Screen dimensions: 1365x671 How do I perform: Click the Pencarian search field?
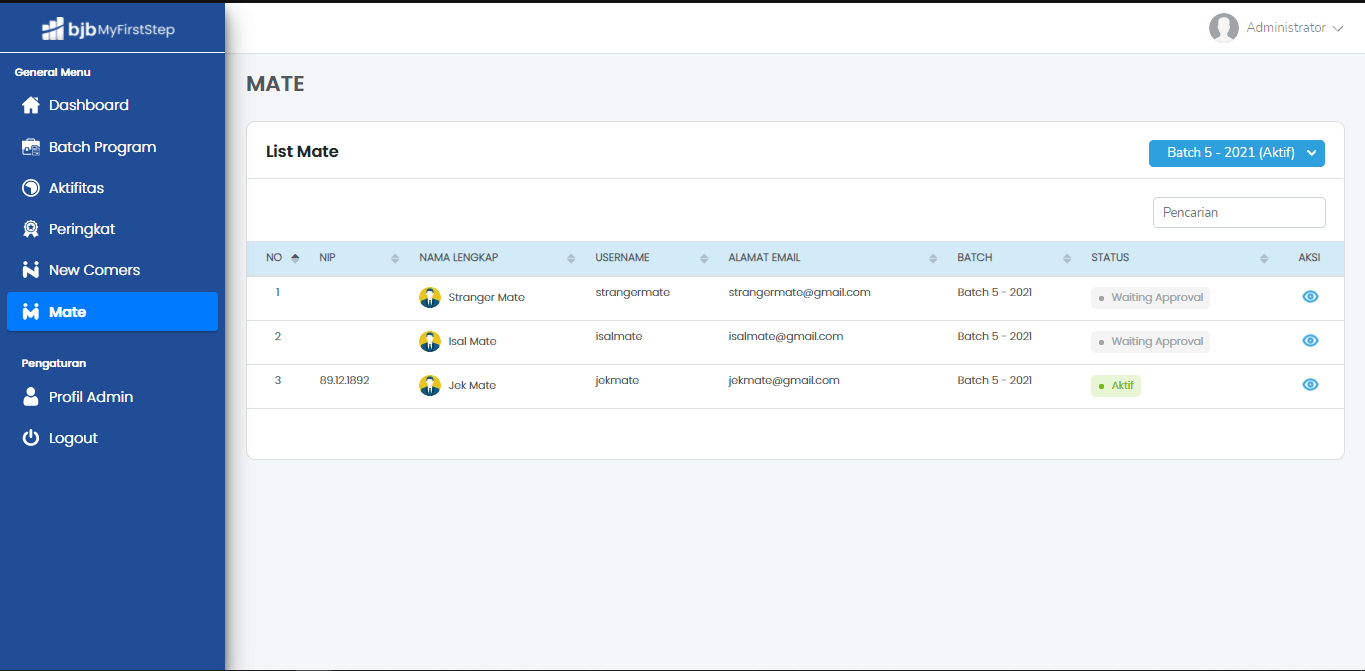[x=1239, y=212]
